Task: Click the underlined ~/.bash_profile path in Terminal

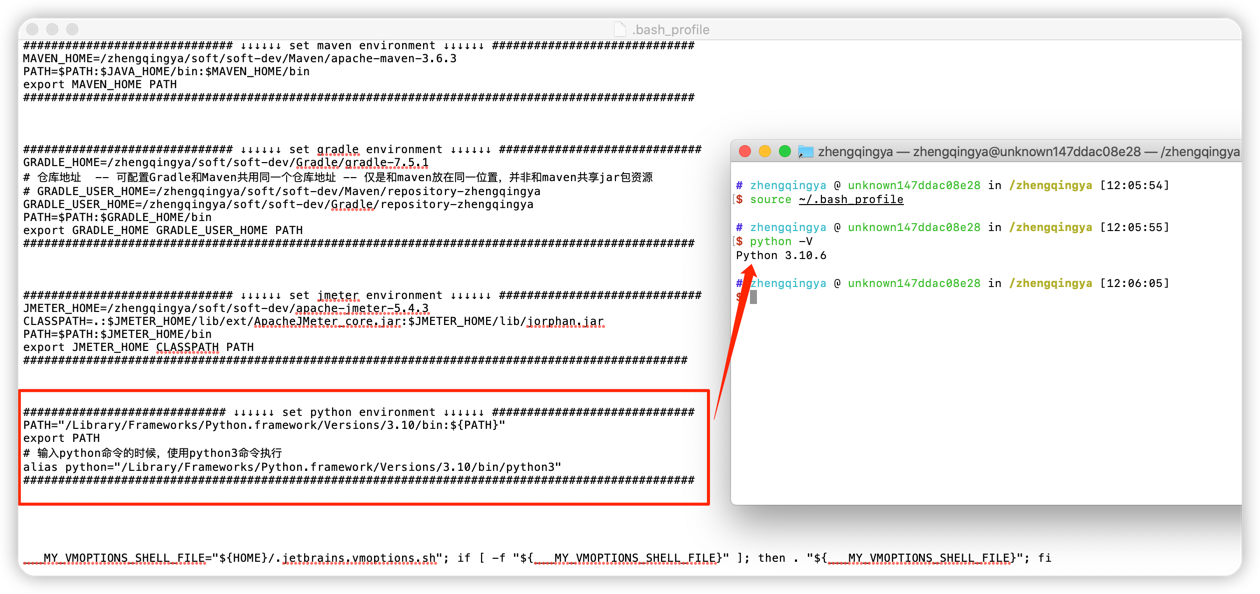Action: click(848, 199)
